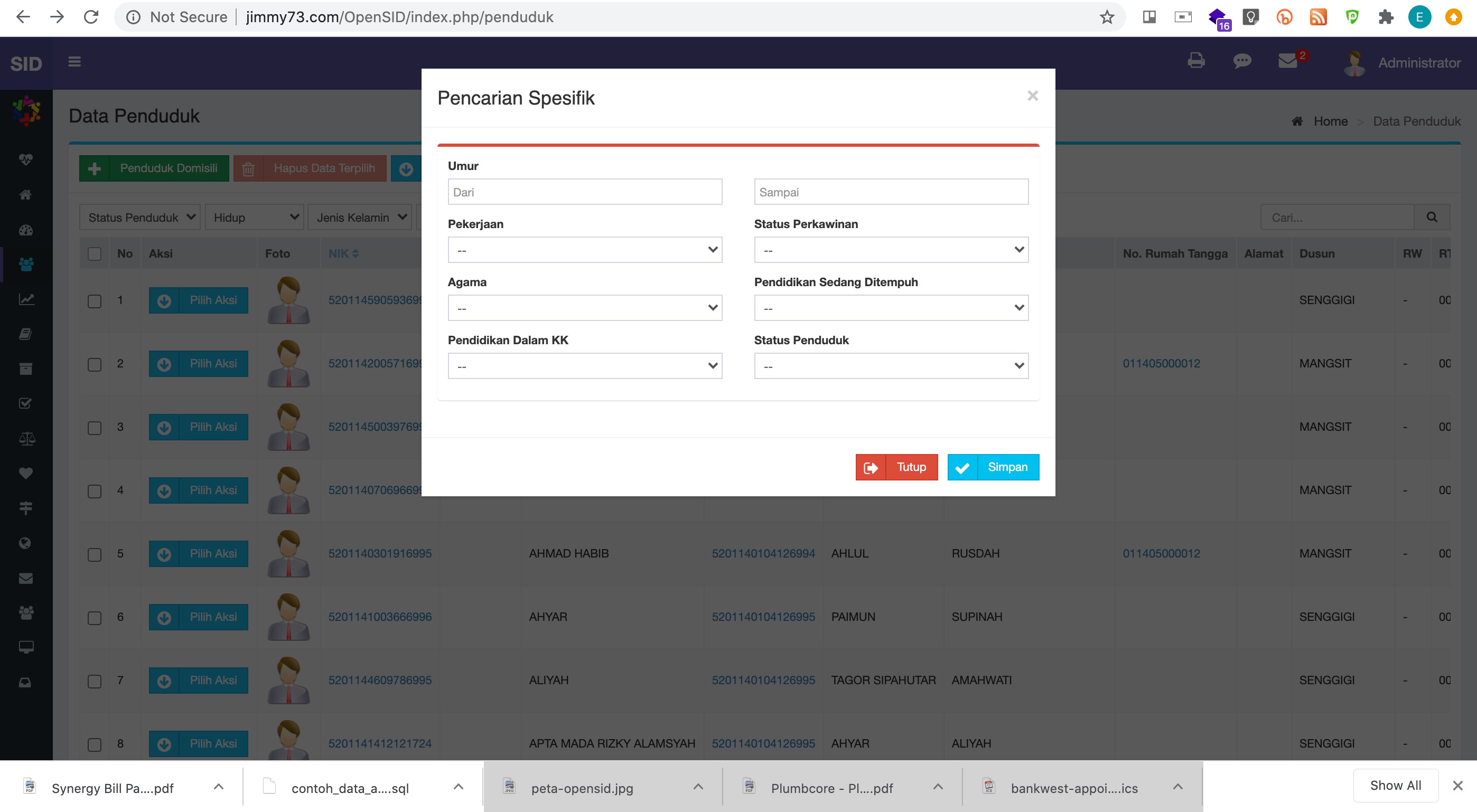
Task: Click the archive box sidebar icon
Action: click(x=26, y=369)
